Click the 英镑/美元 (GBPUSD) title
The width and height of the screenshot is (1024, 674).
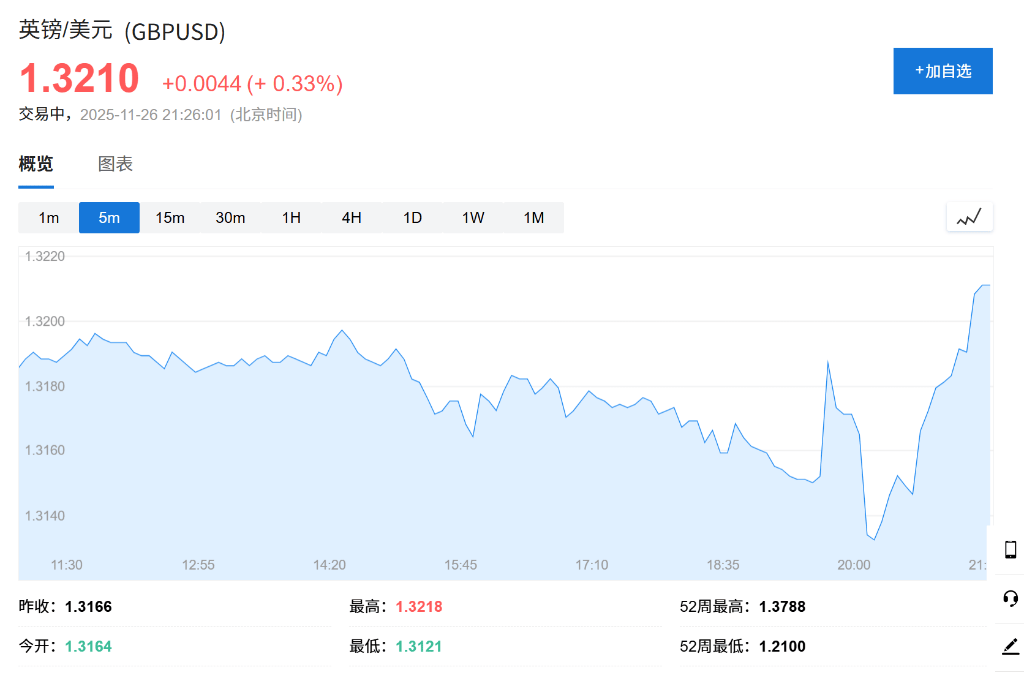122,31
